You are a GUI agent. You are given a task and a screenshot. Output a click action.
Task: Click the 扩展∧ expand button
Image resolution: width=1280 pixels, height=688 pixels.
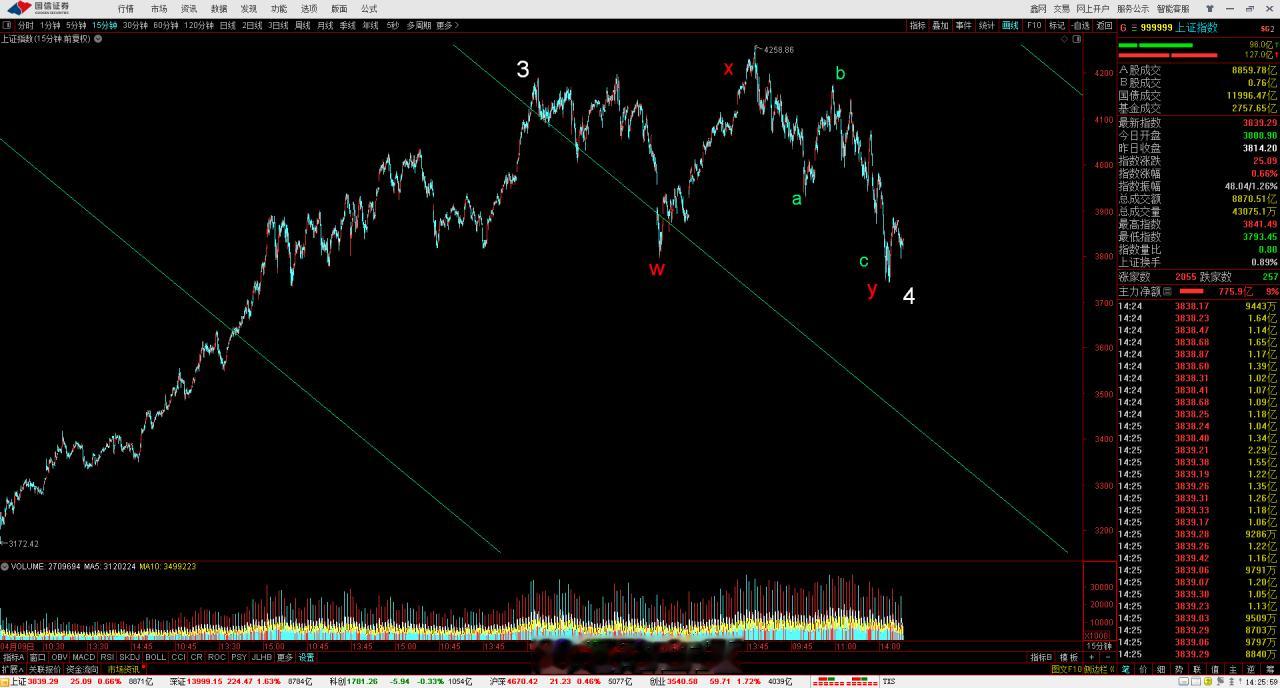click(12, 669)
